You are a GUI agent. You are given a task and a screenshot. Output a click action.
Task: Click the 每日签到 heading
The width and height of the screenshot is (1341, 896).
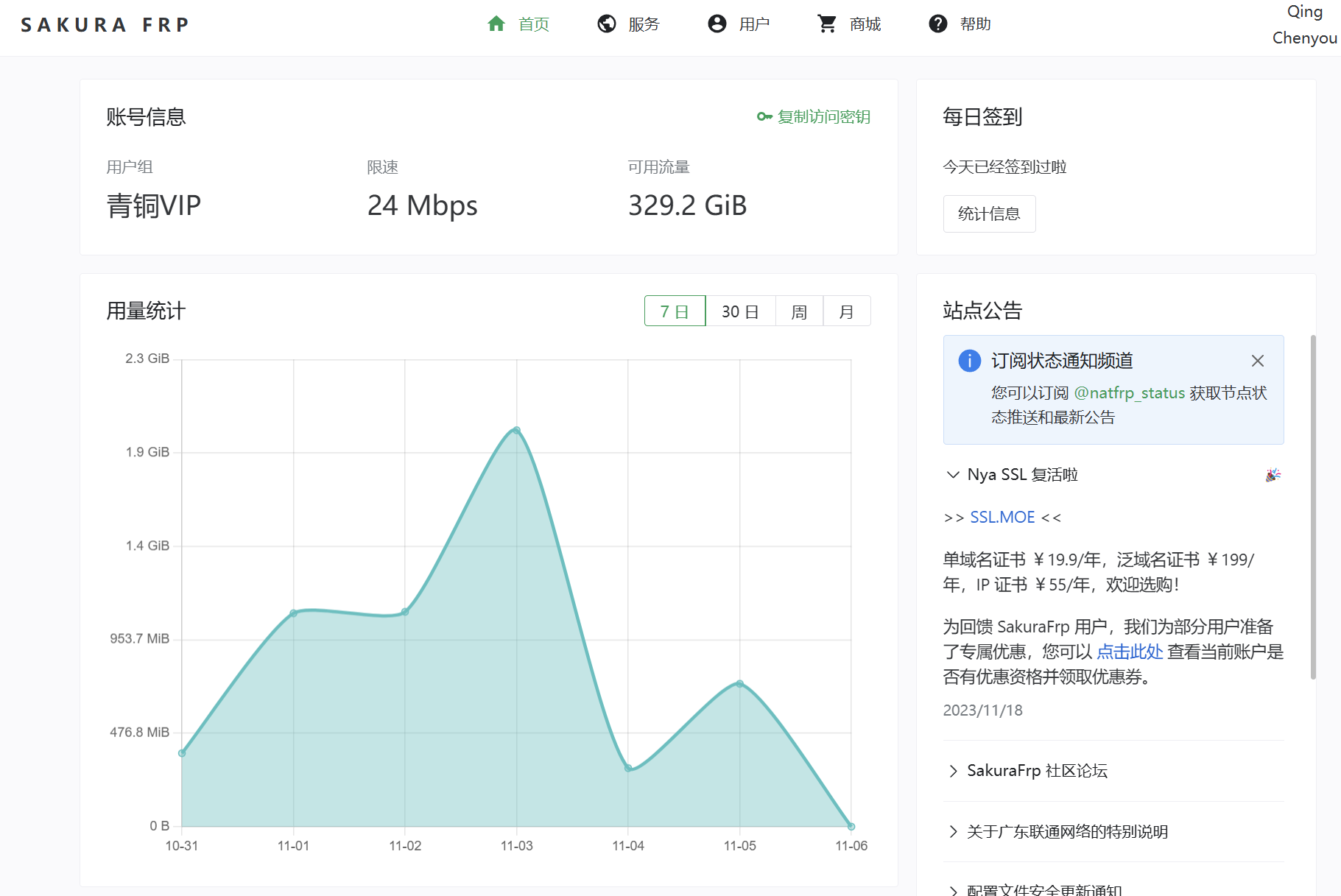pos(982,116)
